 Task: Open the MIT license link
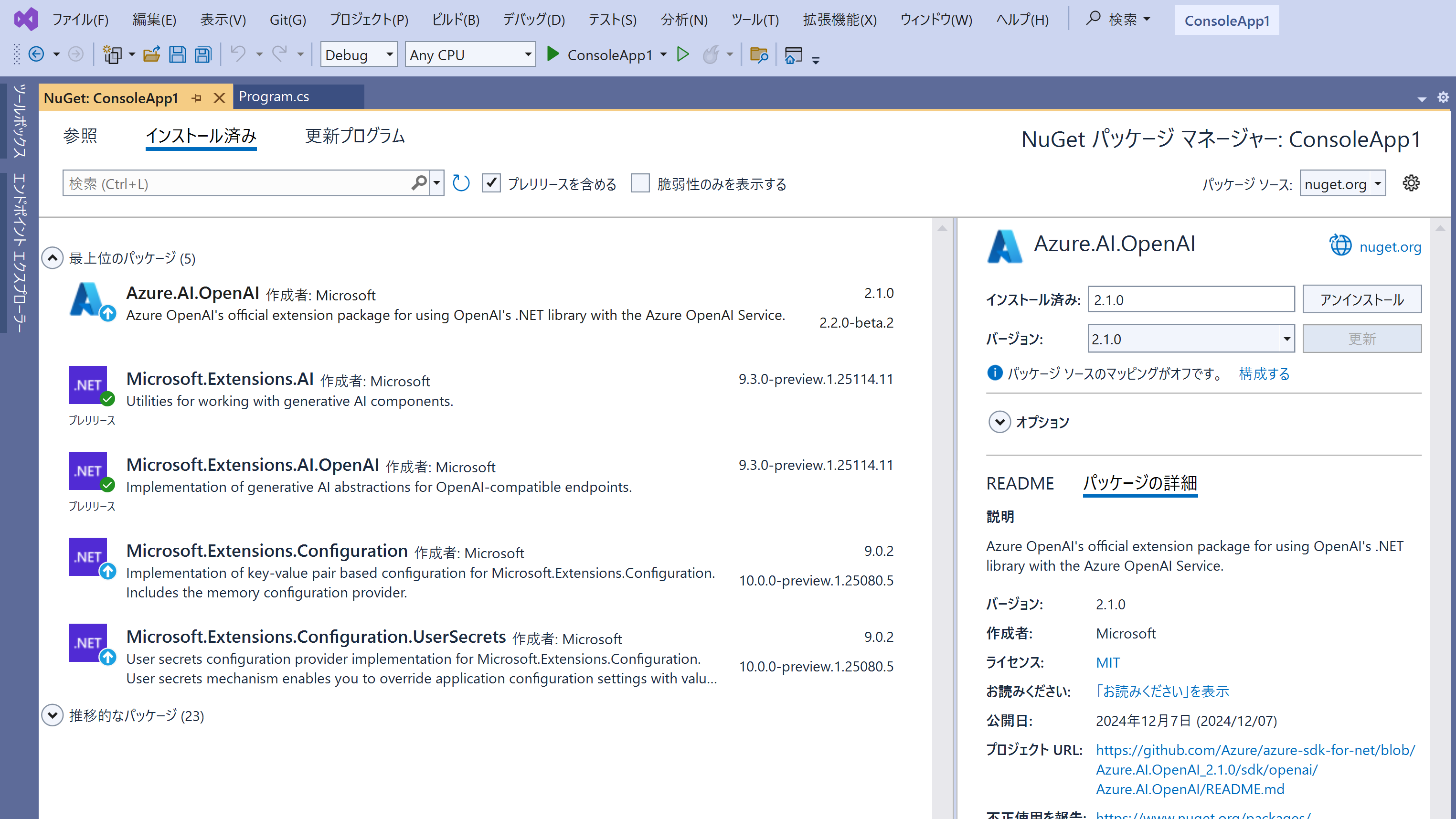point(1108,662)
